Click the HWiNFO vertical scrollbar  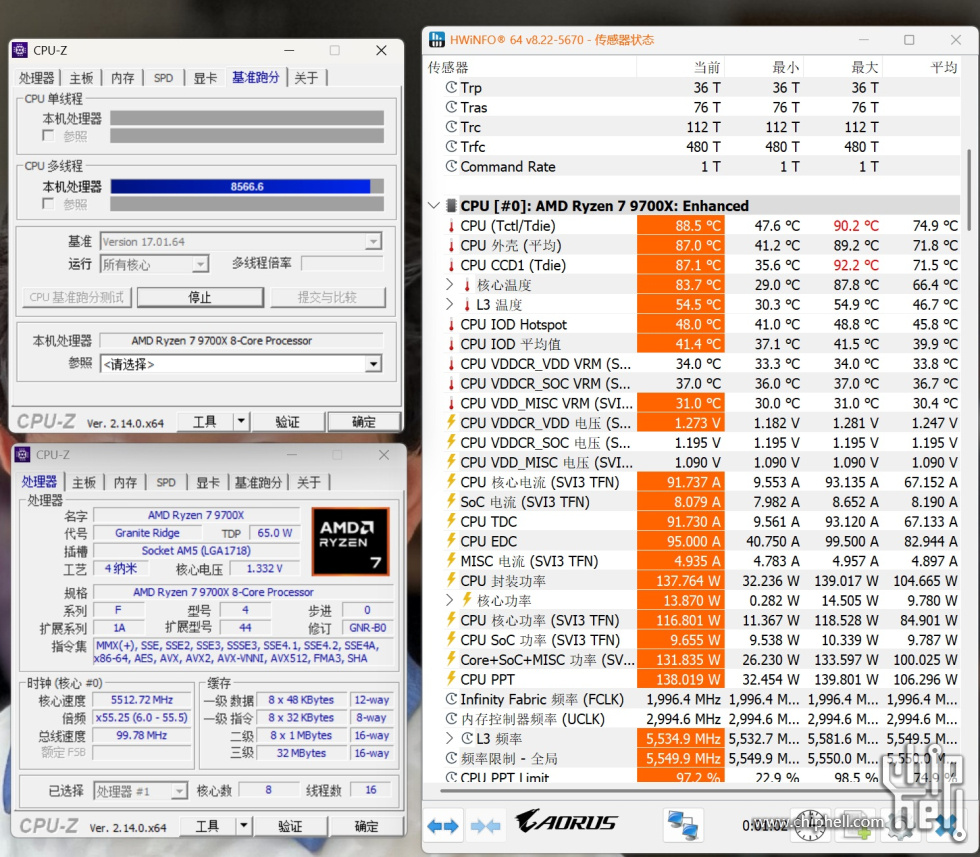point(970,190)
